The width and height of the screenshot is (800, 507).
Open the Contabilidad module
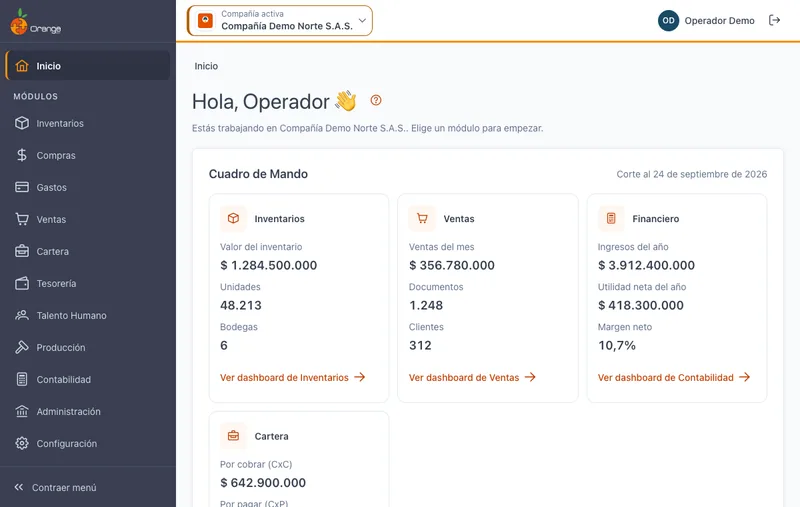tap(88, 379)
